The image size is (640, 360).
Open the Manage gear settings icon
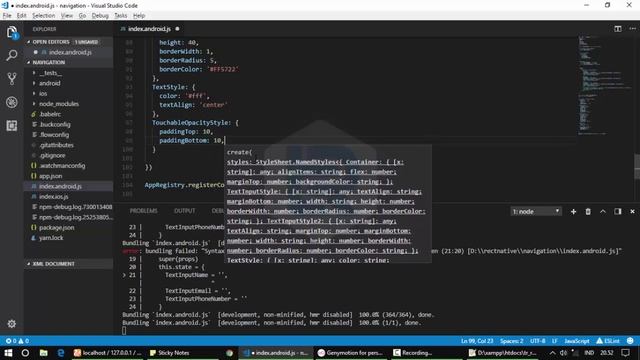(12, 324)
